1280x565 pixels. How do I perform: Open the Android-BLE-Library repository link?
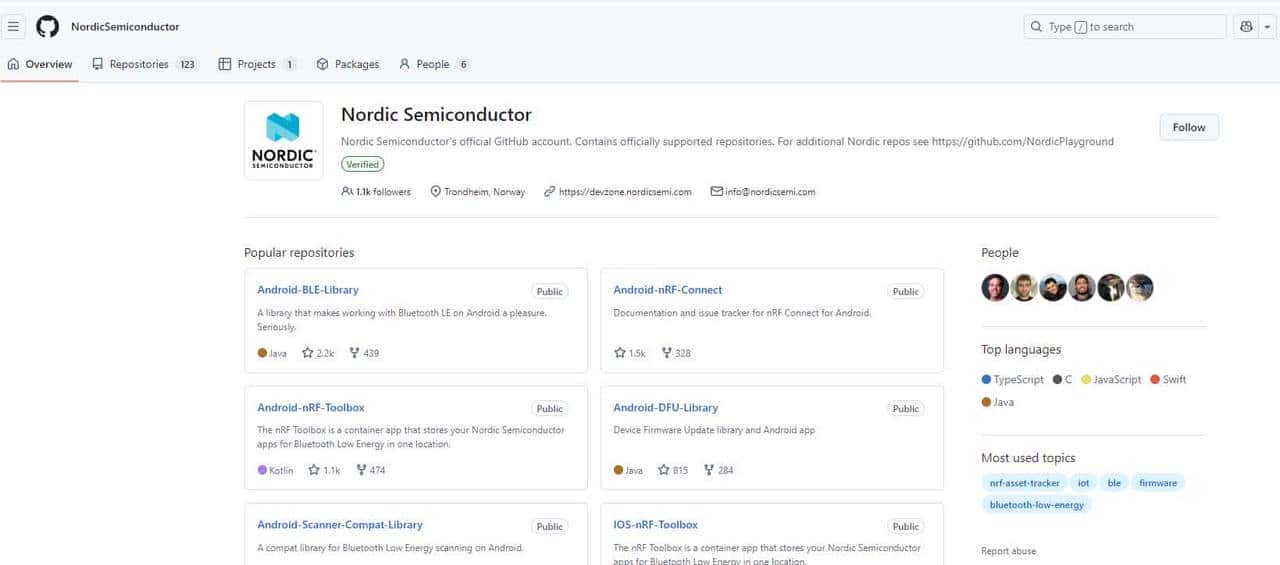click(308, 290)
